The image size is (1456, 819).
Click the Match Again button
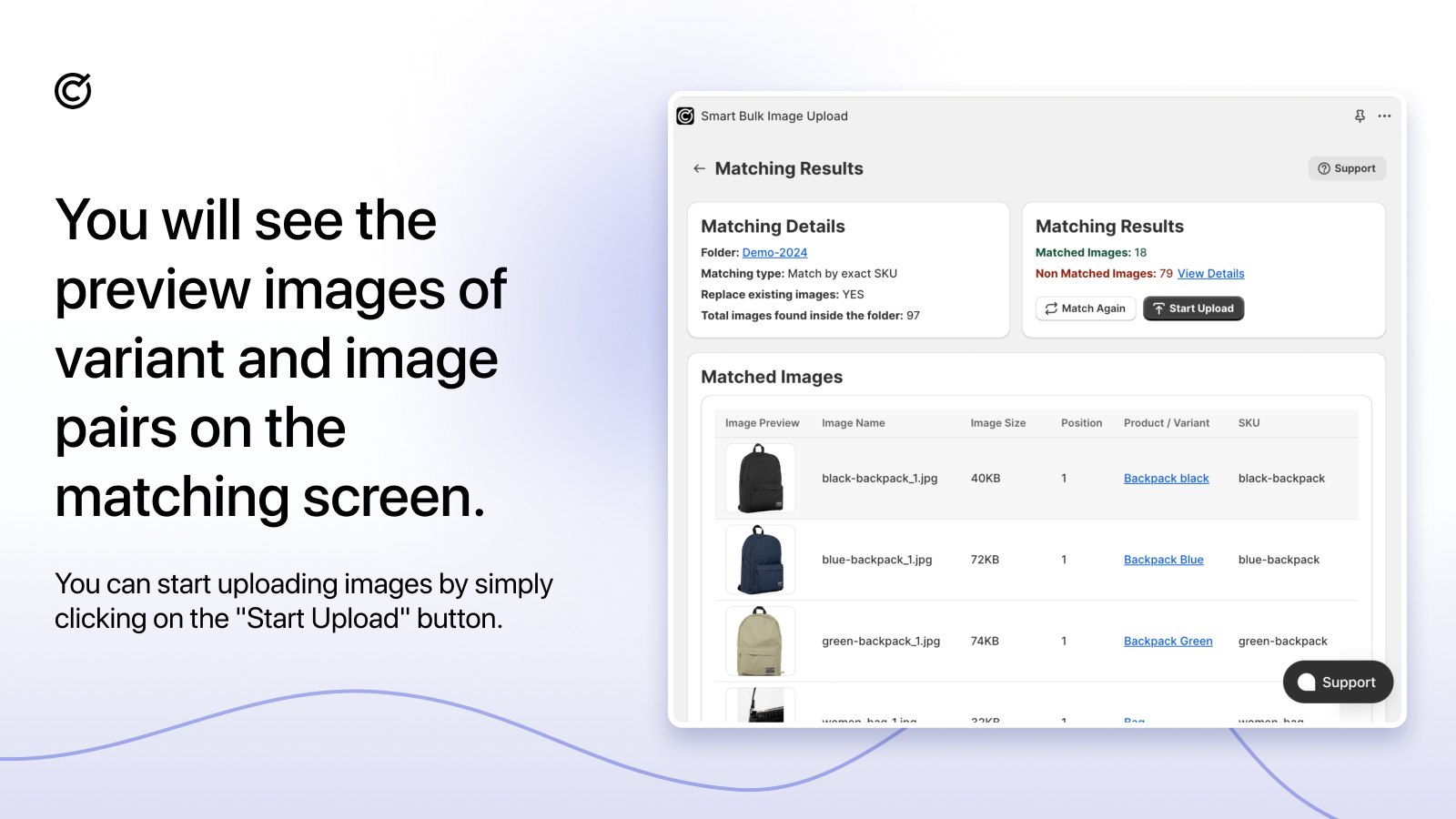pos(1086,308)
